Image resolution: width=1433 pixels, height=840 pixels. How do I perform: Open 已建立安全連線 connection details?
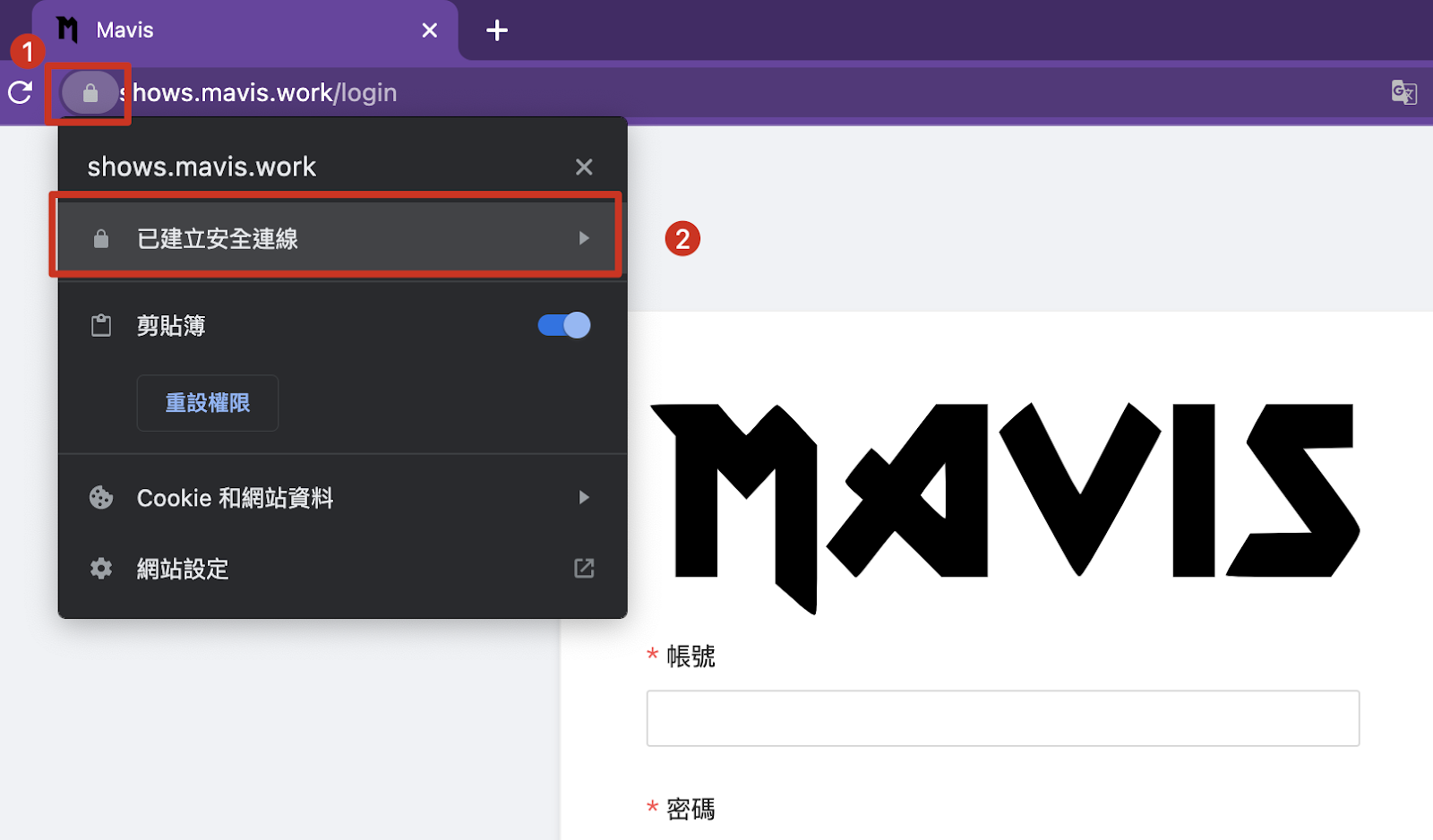pos(342,238)
